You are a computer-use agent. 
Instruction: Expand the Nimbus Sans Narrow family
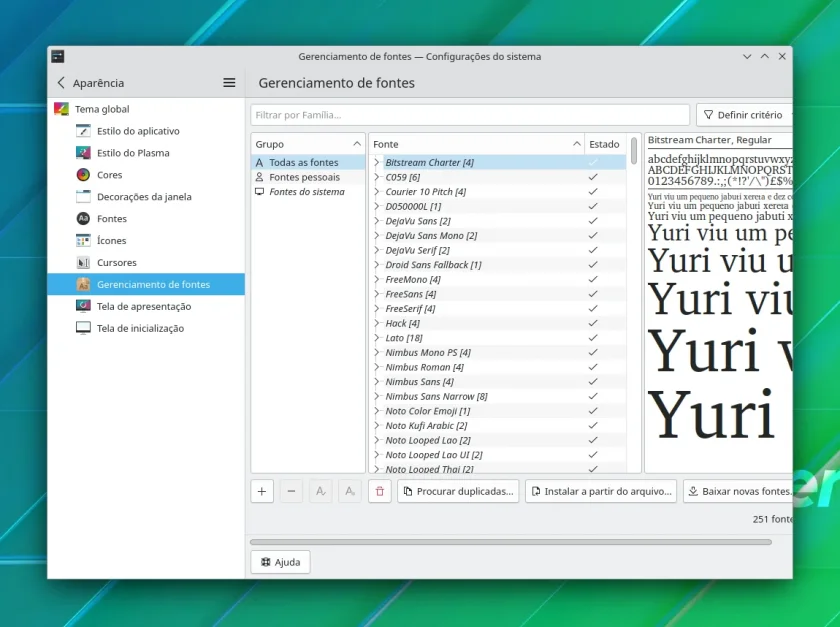click(377, 397)
